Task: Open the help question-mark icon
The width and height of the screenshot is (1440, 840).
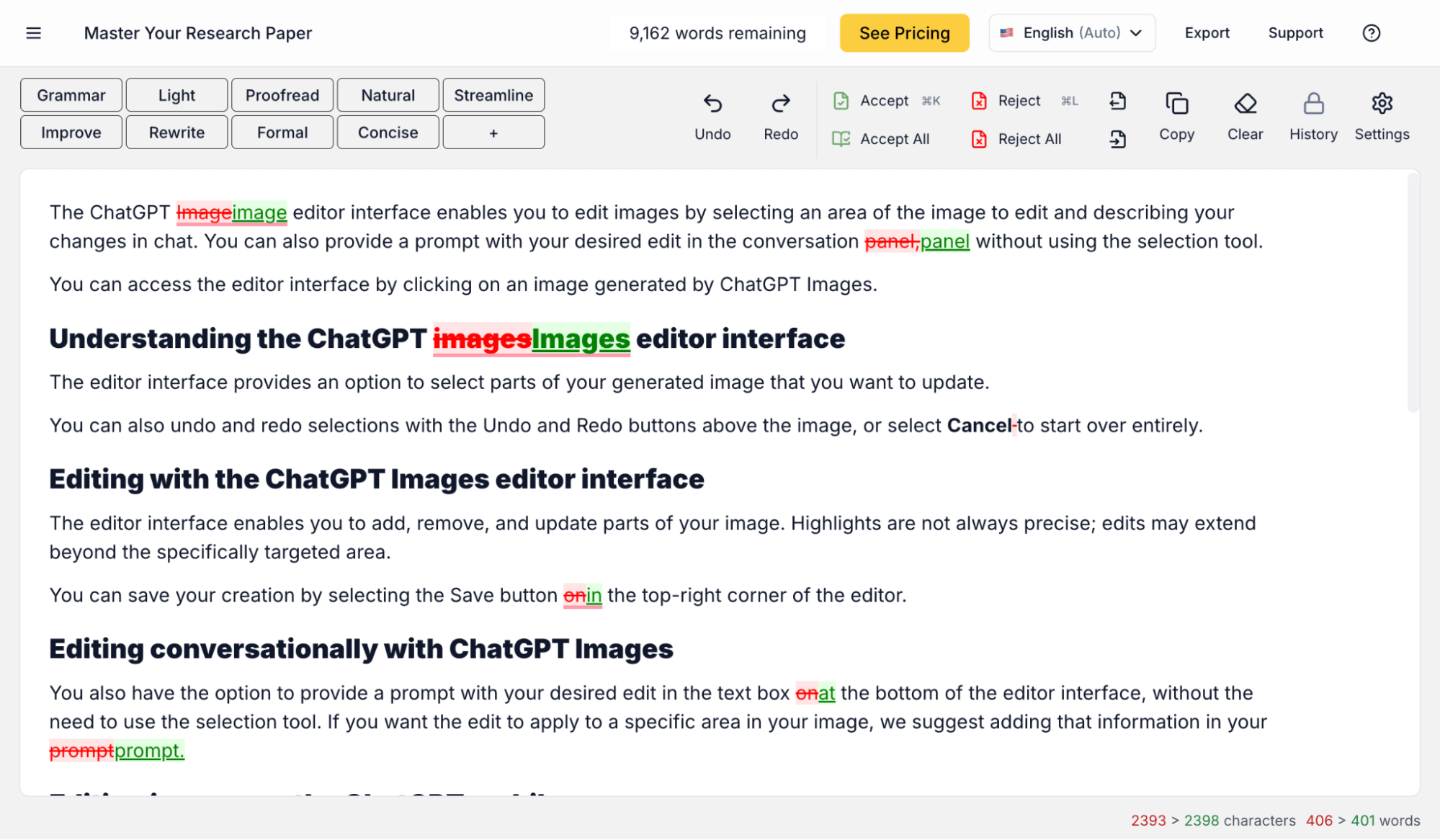Action: click(x=1371, y=33)
